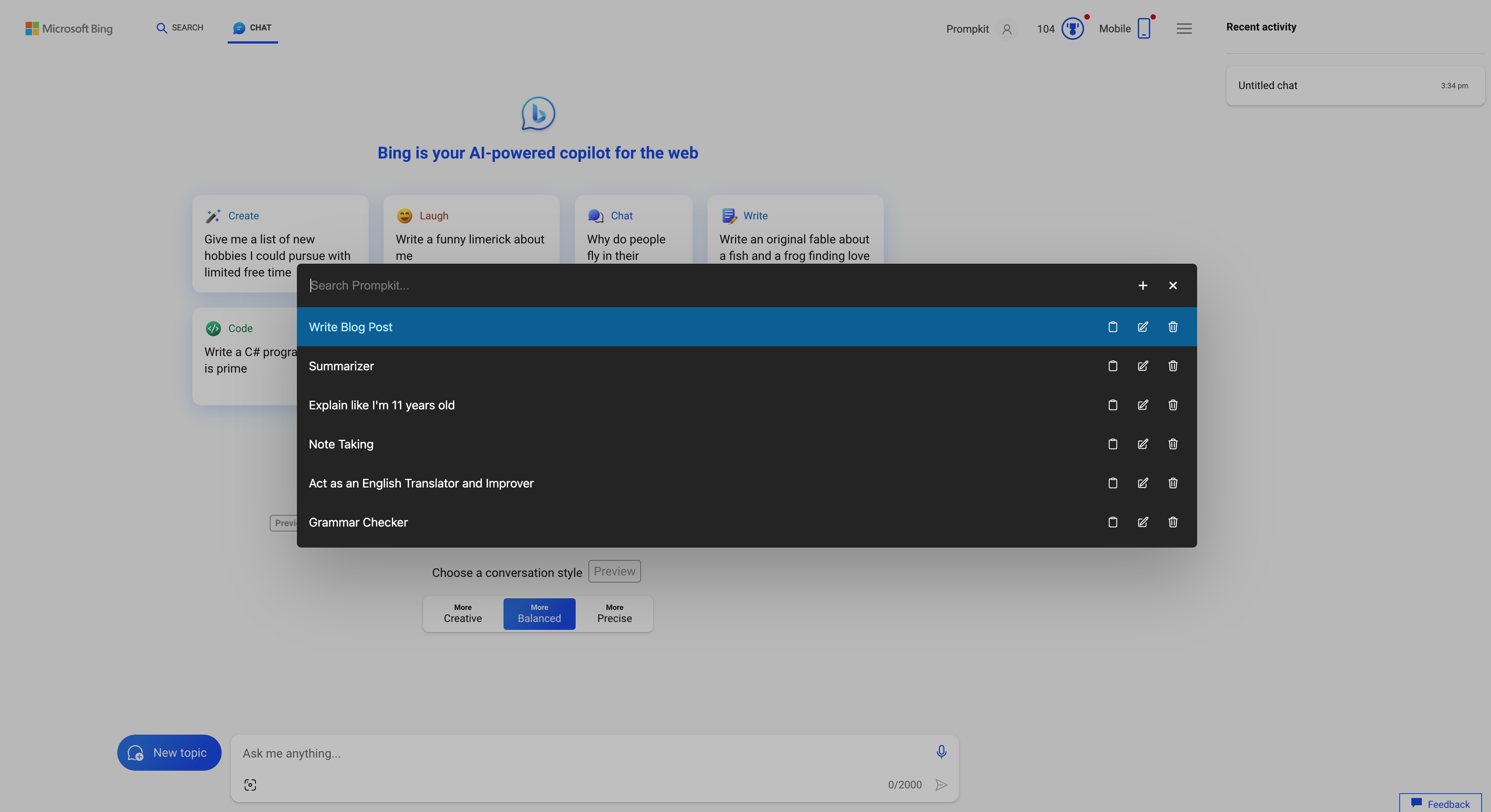Select More Creative conversation style
This screenshot has height=812, width=1491.
463,614
